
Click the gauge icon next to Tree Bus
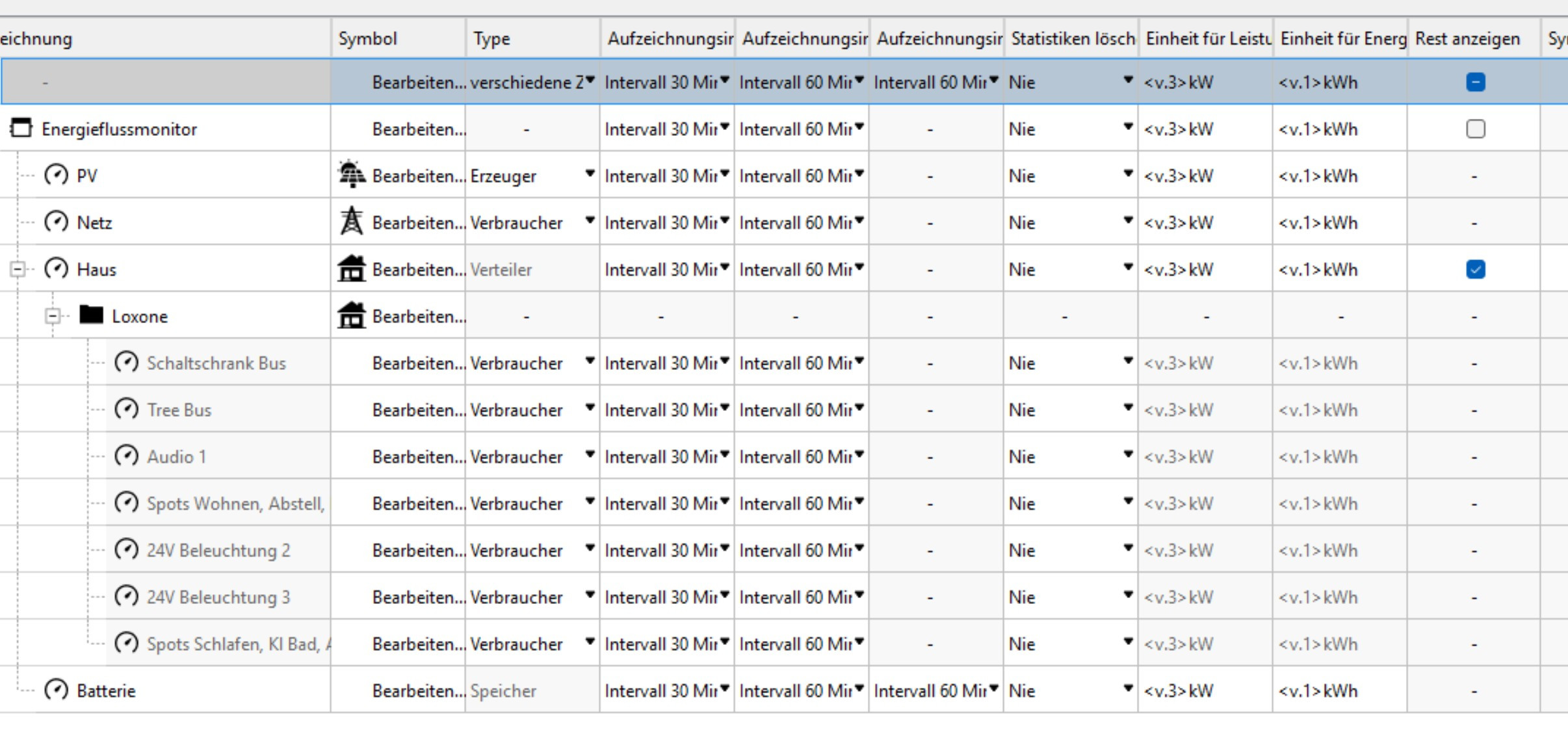point(126,410)
